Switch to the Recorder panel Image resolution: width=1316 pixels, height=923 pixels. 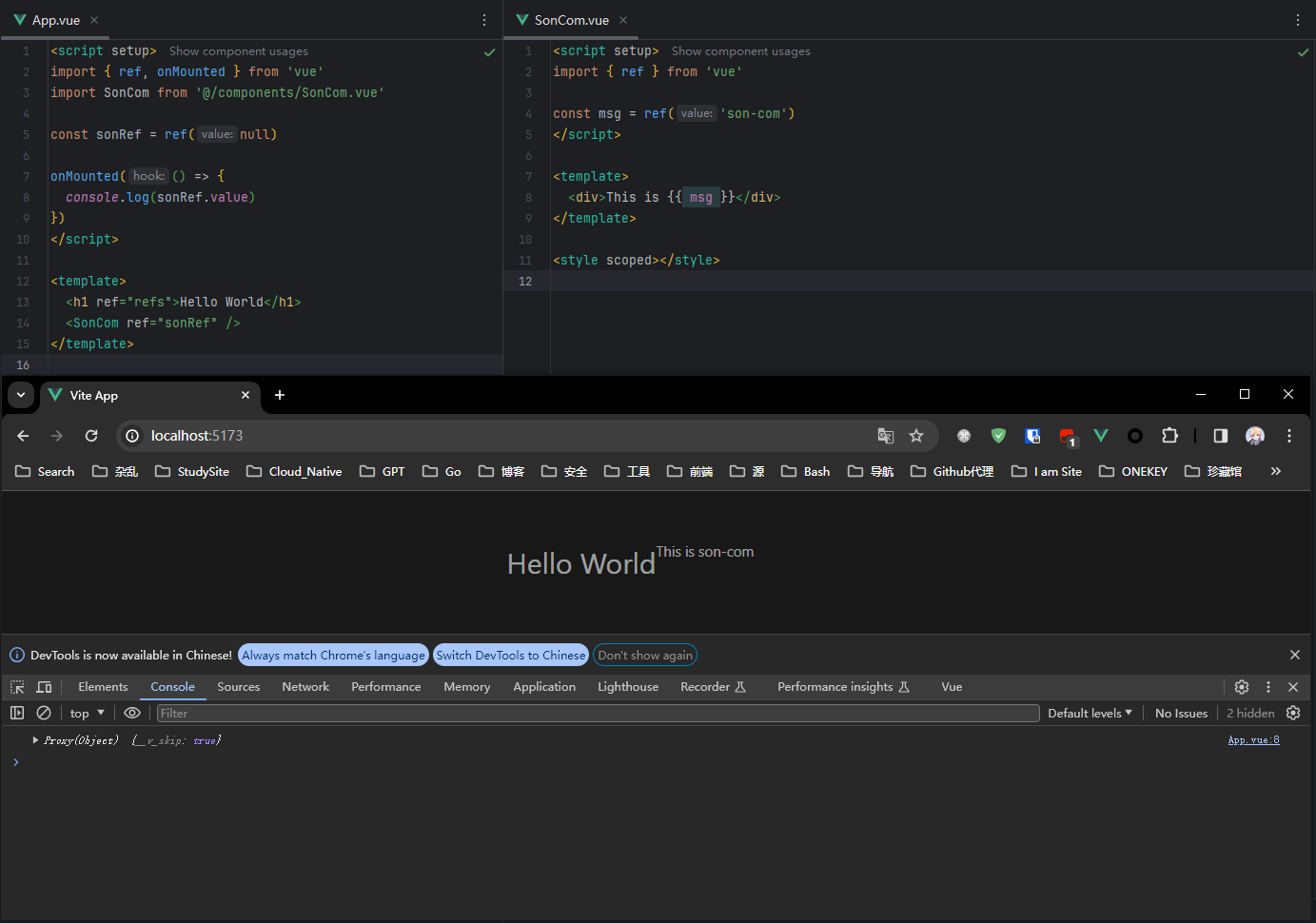713,687
